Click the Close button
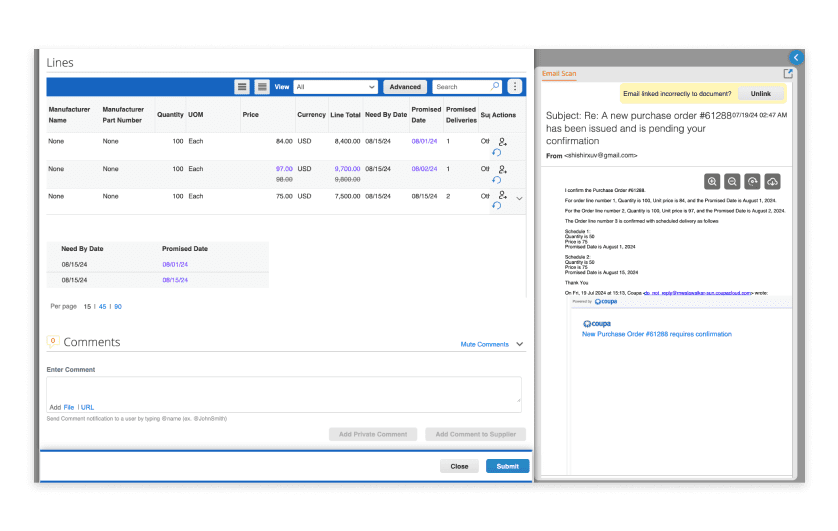This screenshot has width=838, height=531. tap(459, 466)
